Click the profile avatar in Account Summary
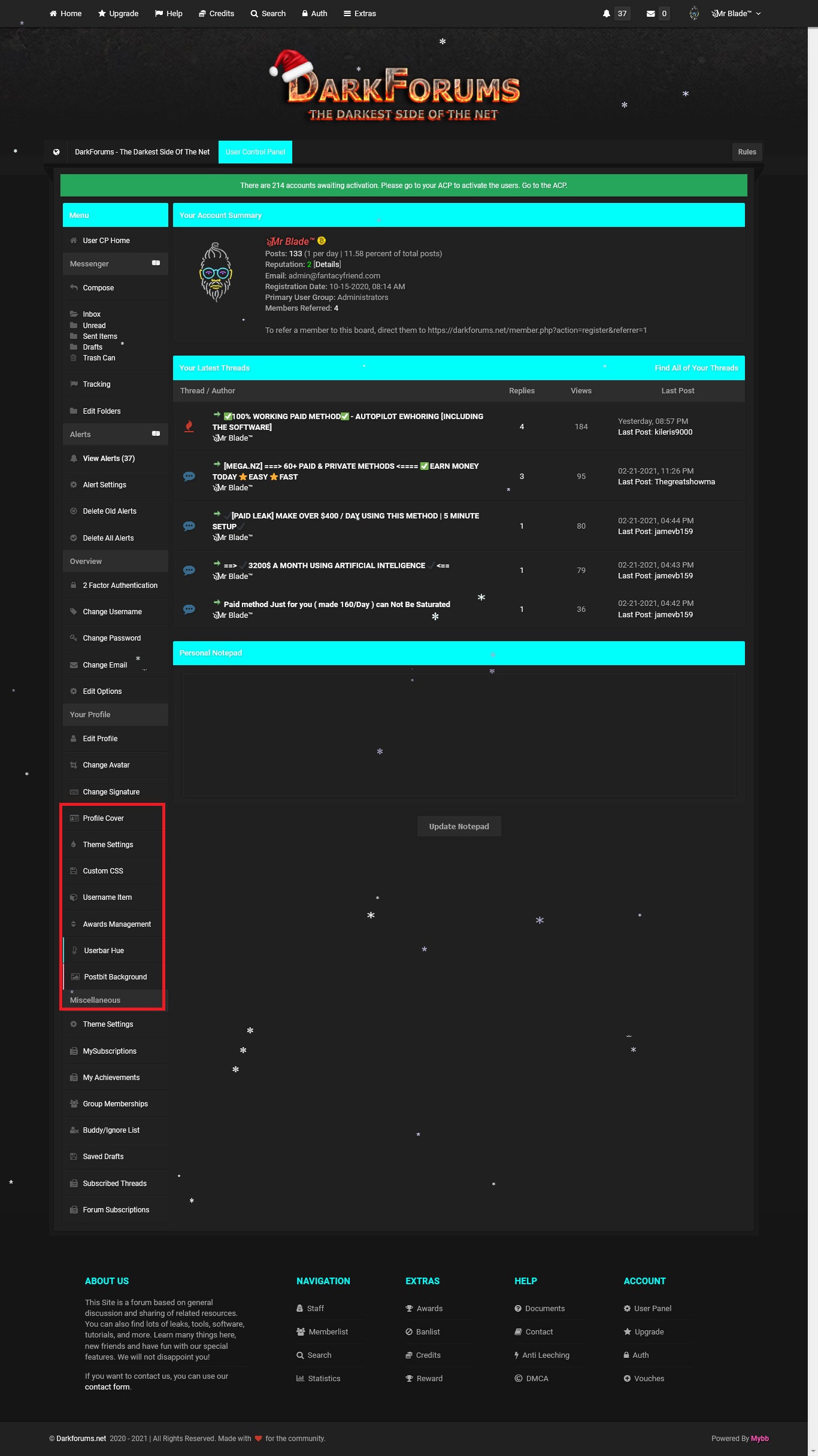This screenshot has width=818, height=1456. tap(216, 272)
